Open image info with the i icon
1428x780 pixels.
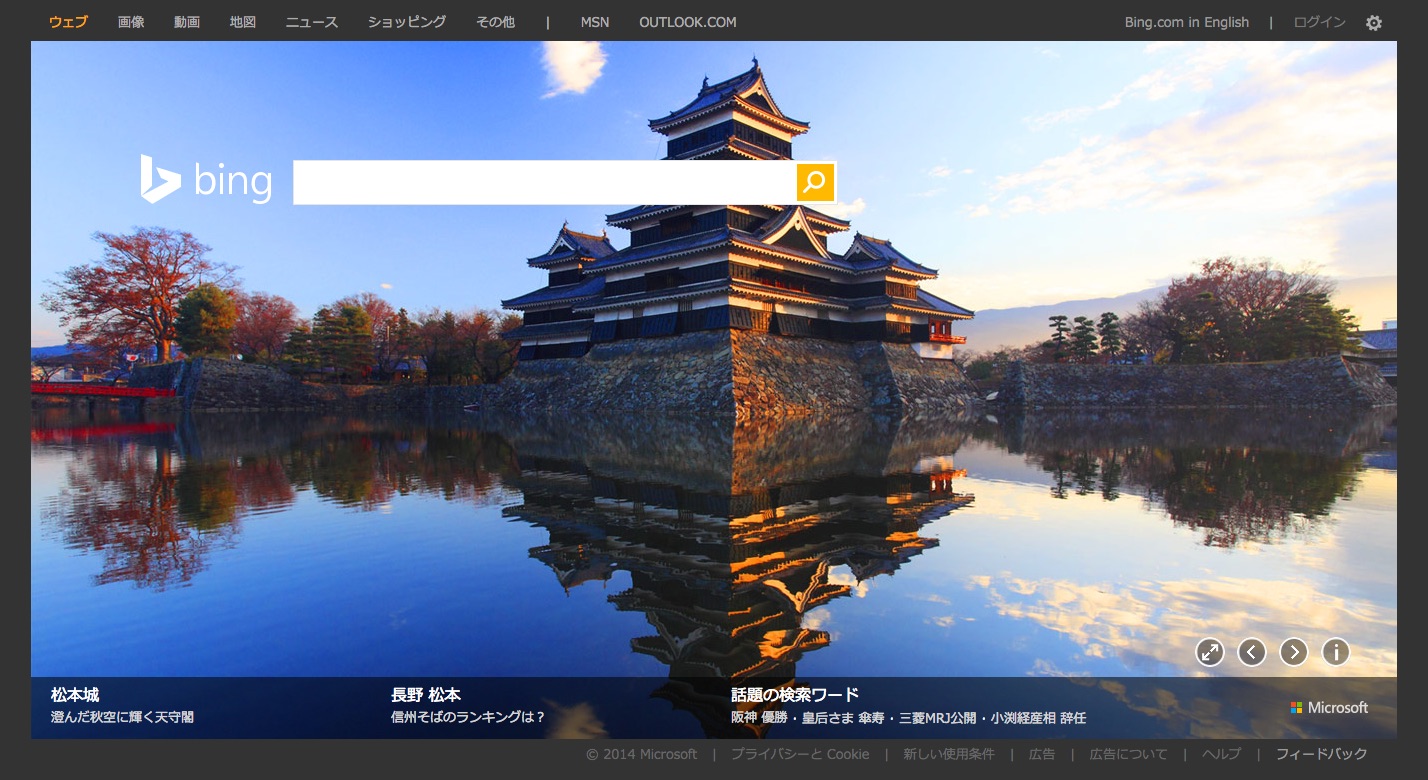coord(1336,653)
